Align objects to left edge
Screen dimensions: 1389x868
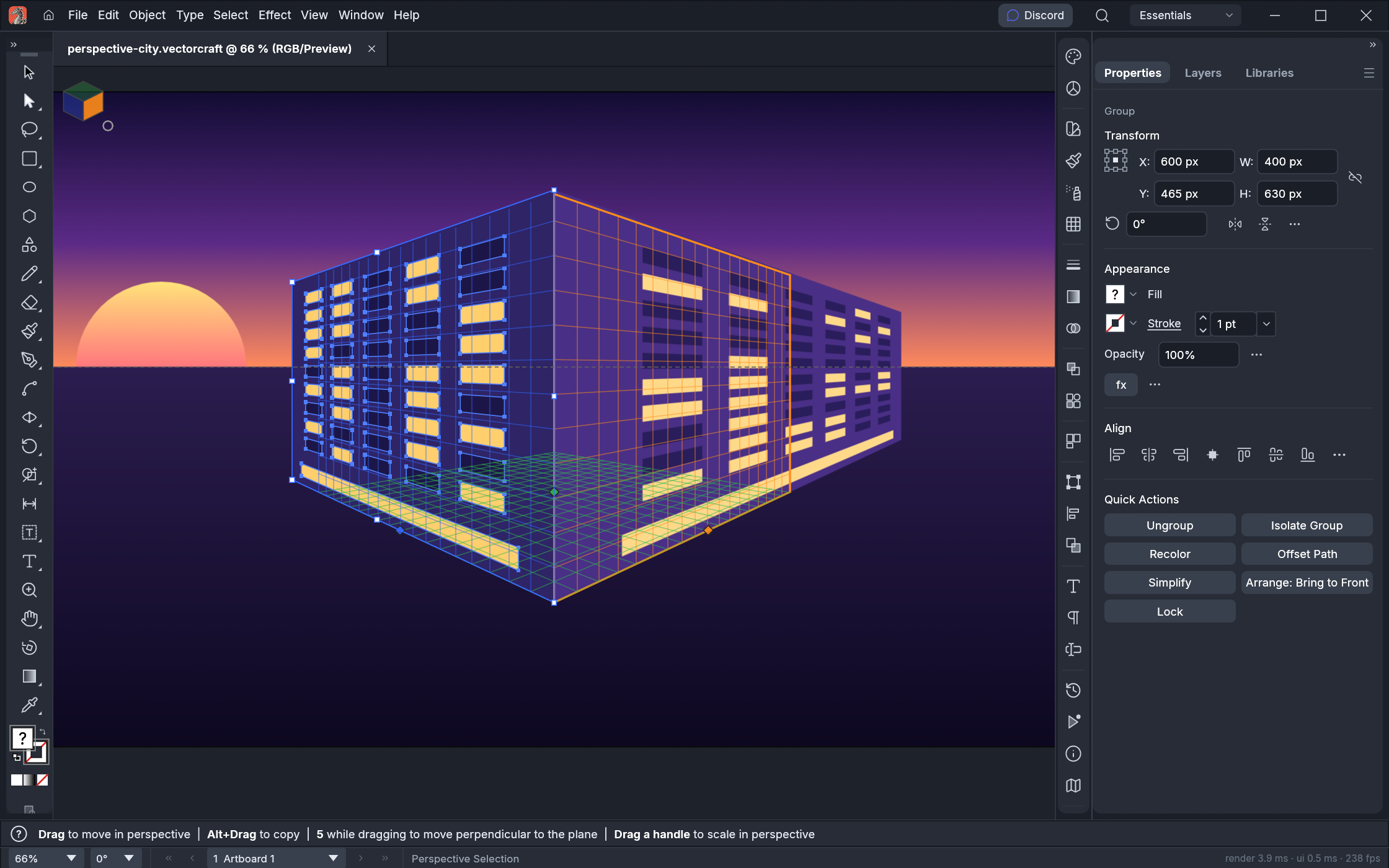[1117, 455]
